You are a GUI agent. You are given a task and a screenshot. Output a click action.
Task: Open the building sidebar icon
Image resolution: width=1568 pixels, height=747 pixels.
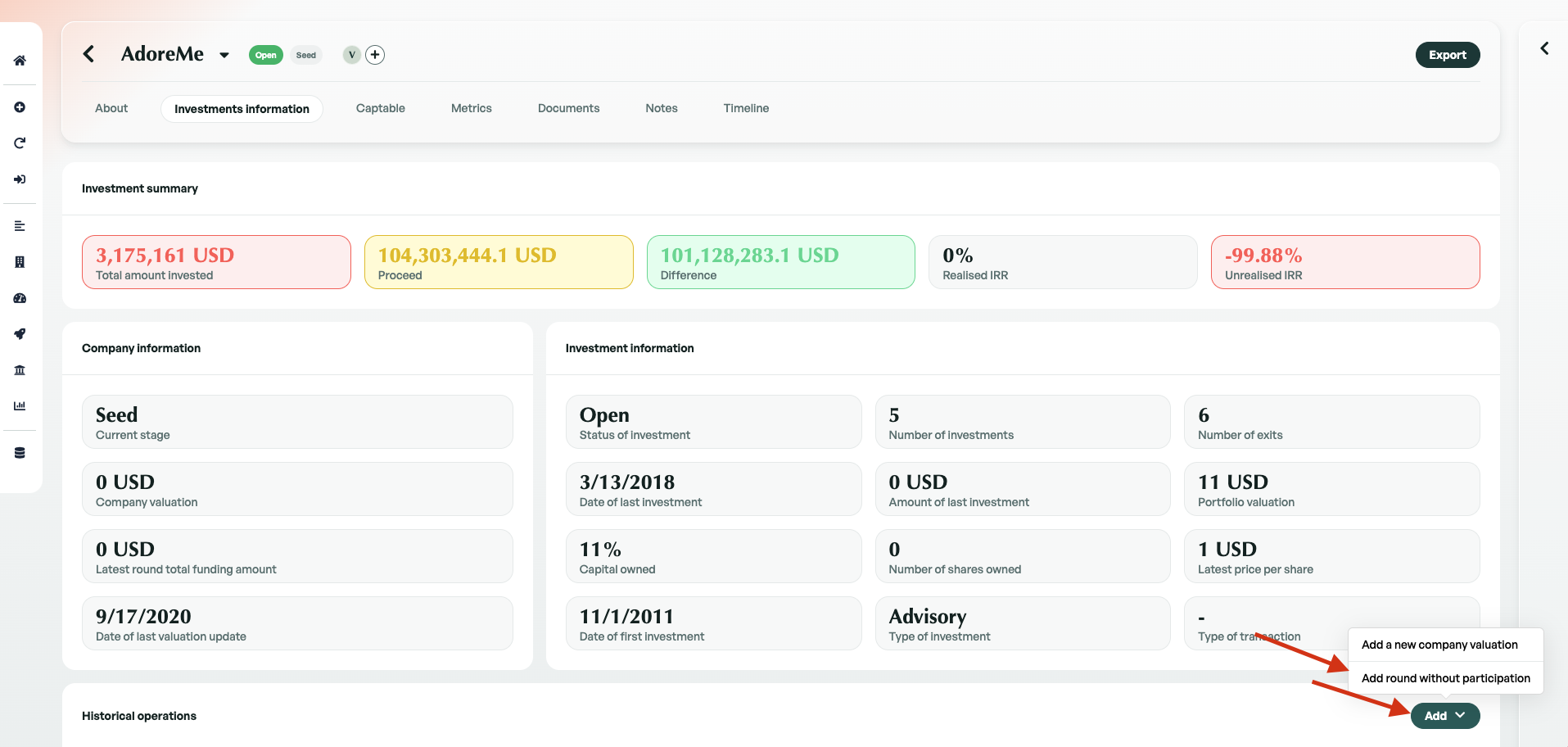(x=20, y=262)
